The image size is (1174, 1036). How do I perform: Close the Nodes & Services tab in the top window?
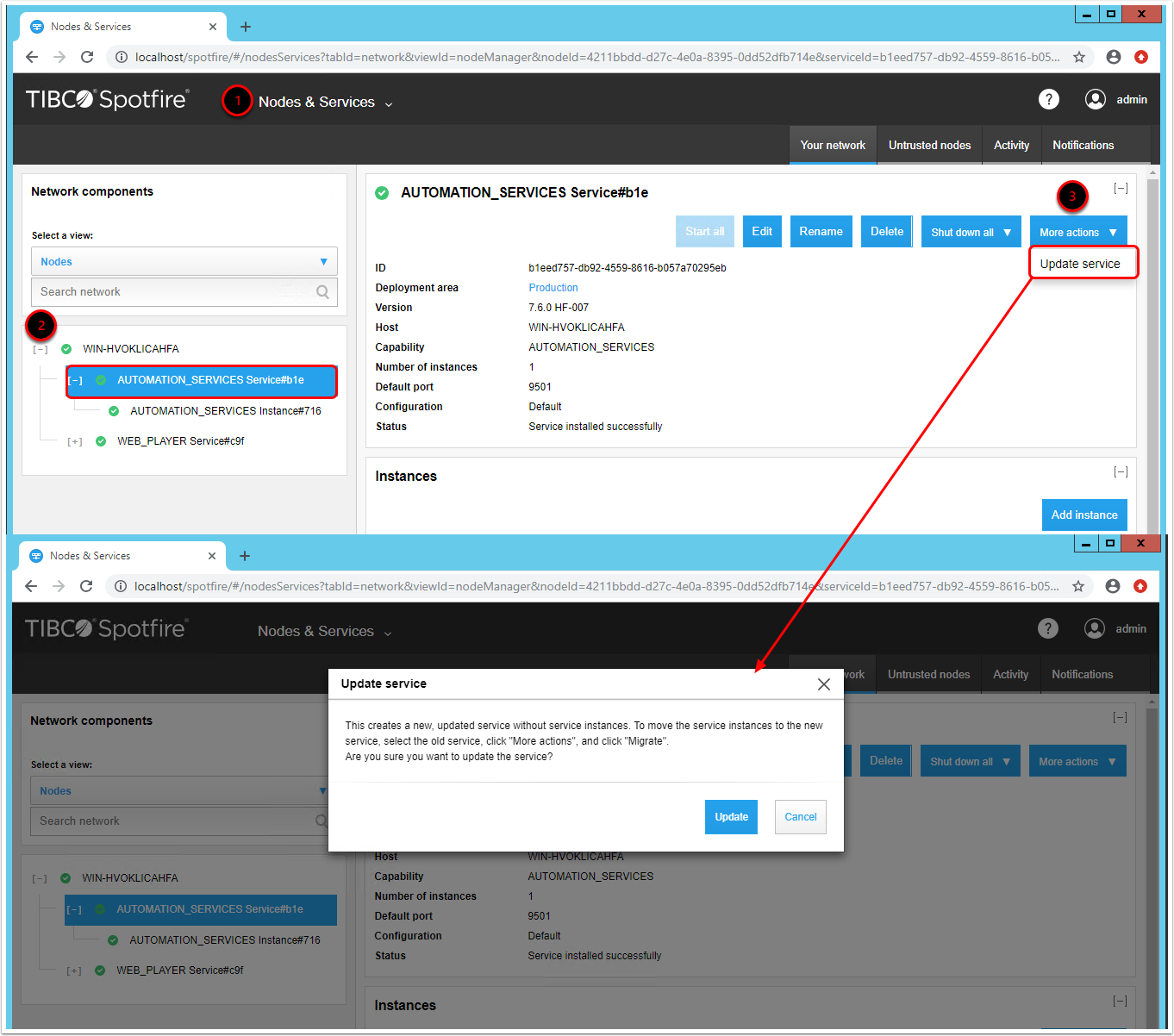click(x=213, y=27)
